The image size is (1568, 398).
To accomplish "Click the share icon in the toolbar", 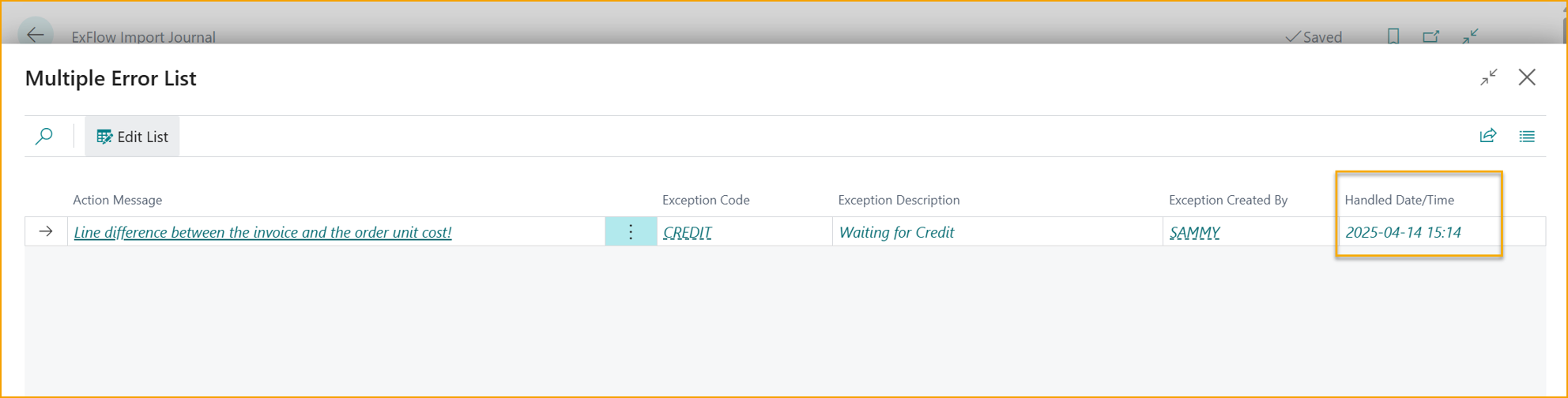I will coord(1488,136).
